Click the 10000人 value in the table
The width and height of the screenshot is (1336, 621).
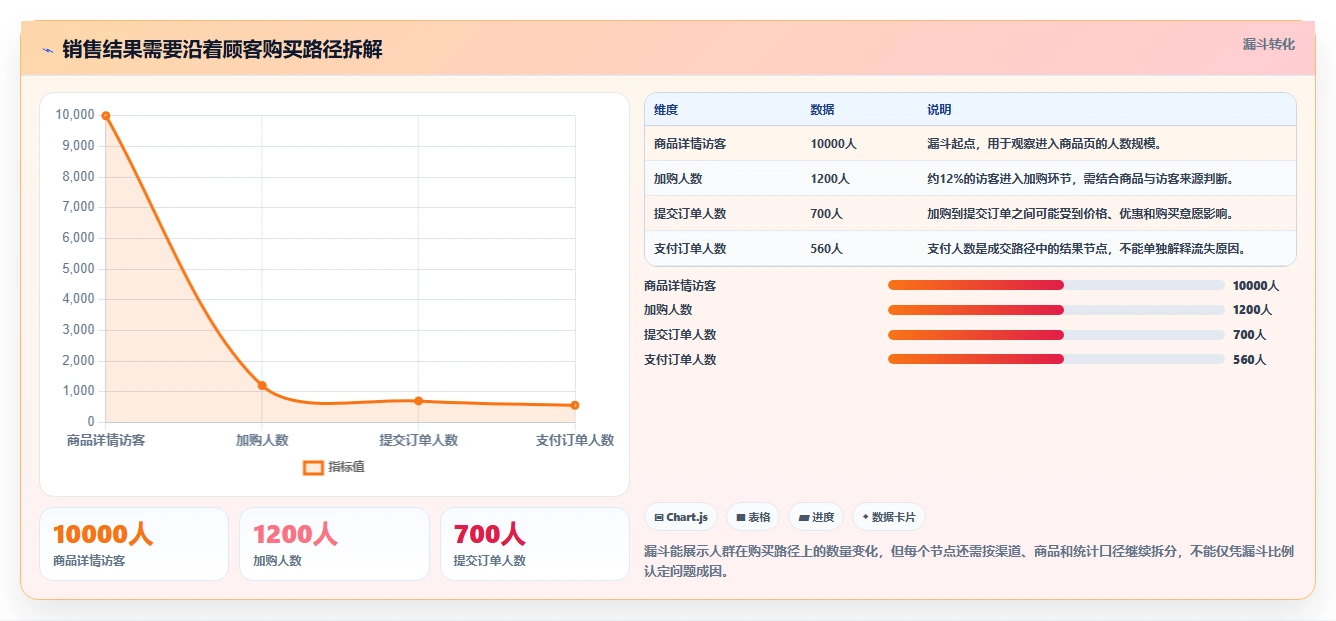pos(833,144)
